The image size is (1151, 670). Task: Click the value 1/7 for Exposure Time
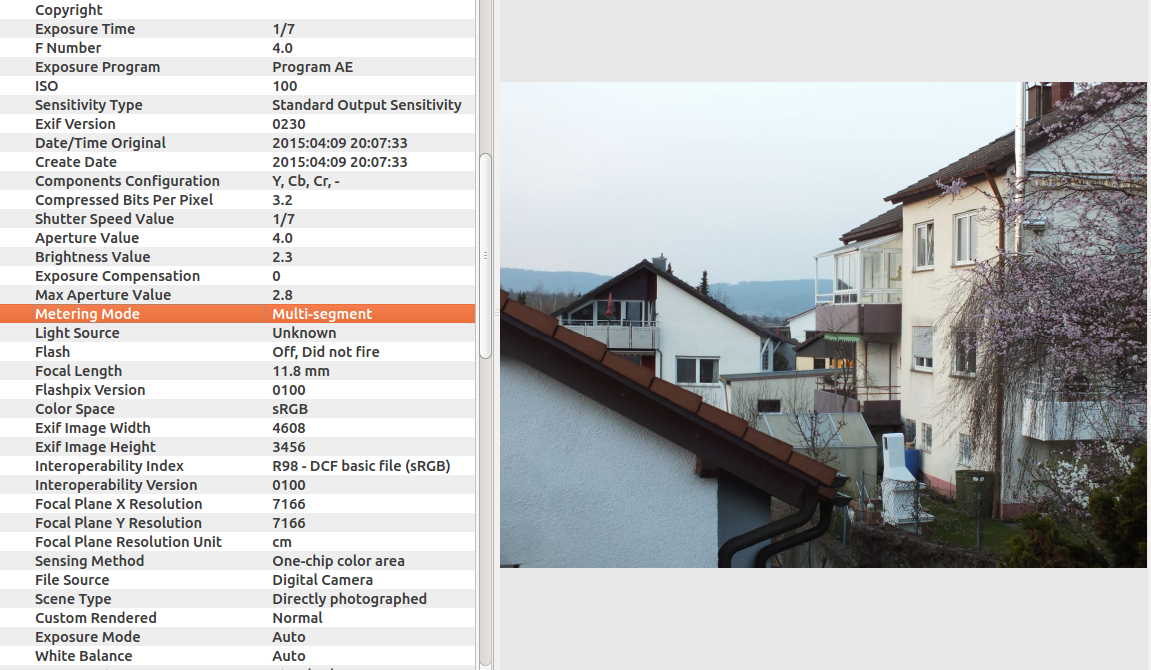(x=283, y=29)
